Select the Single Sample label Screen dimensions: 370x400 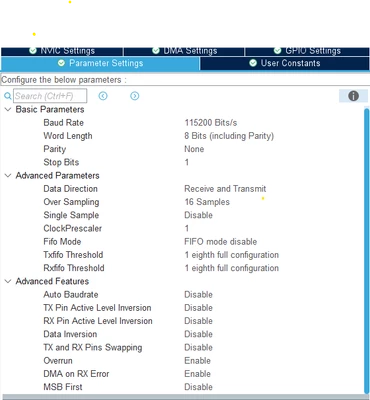click(x=71, y=215)
